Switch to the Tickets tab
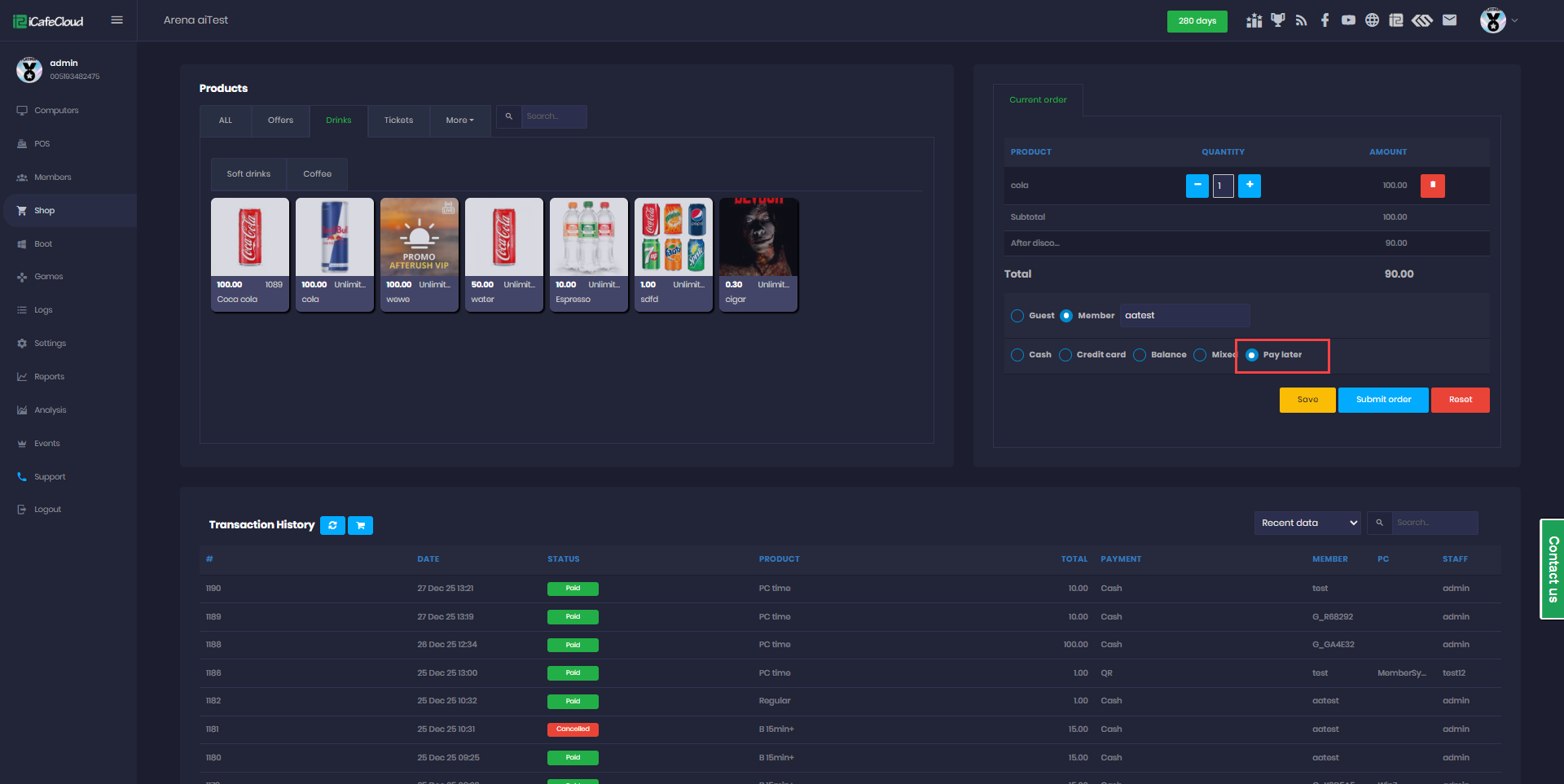Screen dimensions: 1564x784 tap(398, 120)
